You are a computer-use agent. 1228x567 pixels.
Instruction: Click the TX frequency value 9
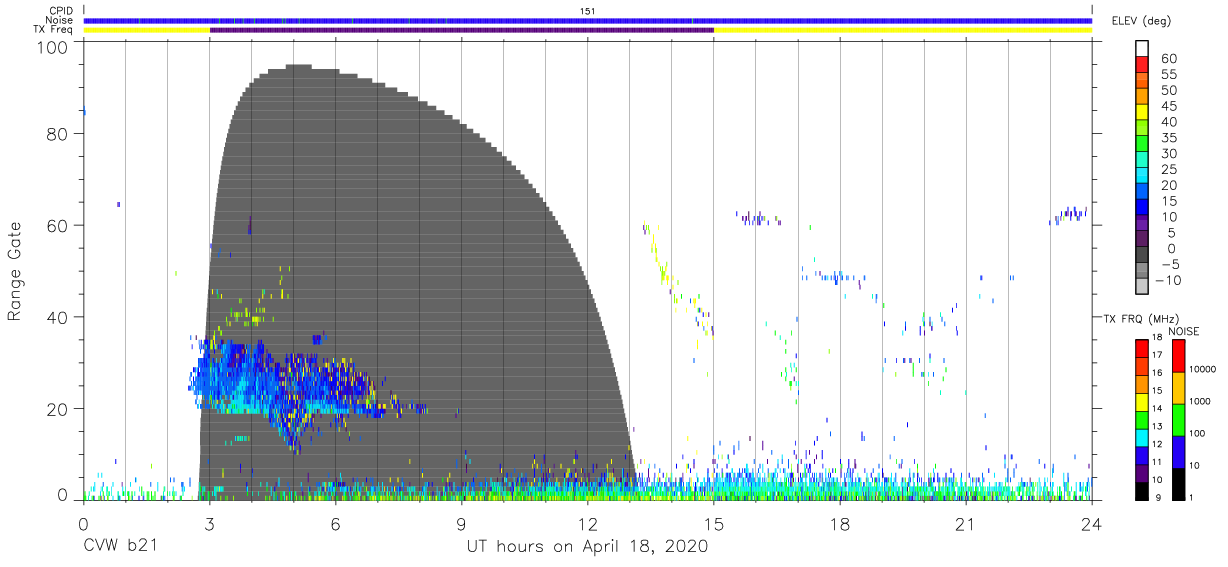[1156, 497]
